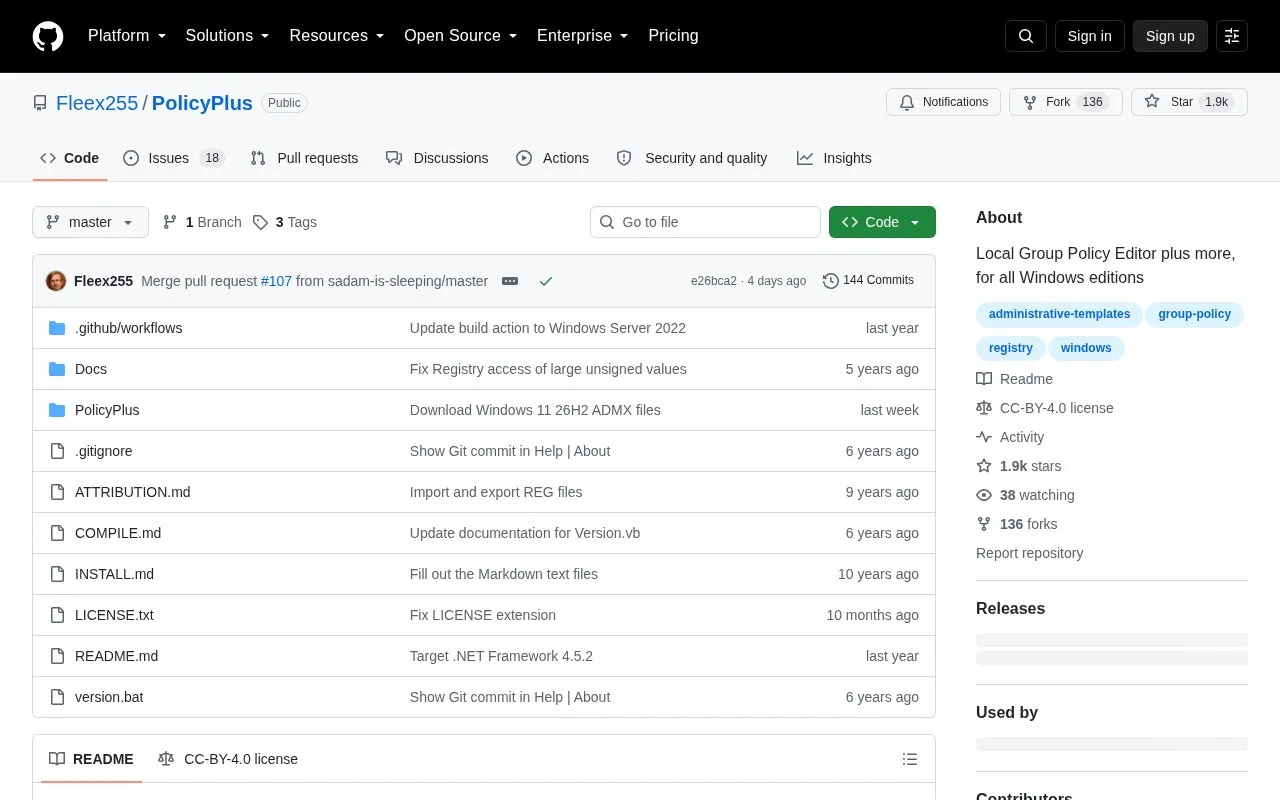Click the group-policy topic tag
The width and height of the screenshot is (1280, 800).
(x=1194, y=314)
